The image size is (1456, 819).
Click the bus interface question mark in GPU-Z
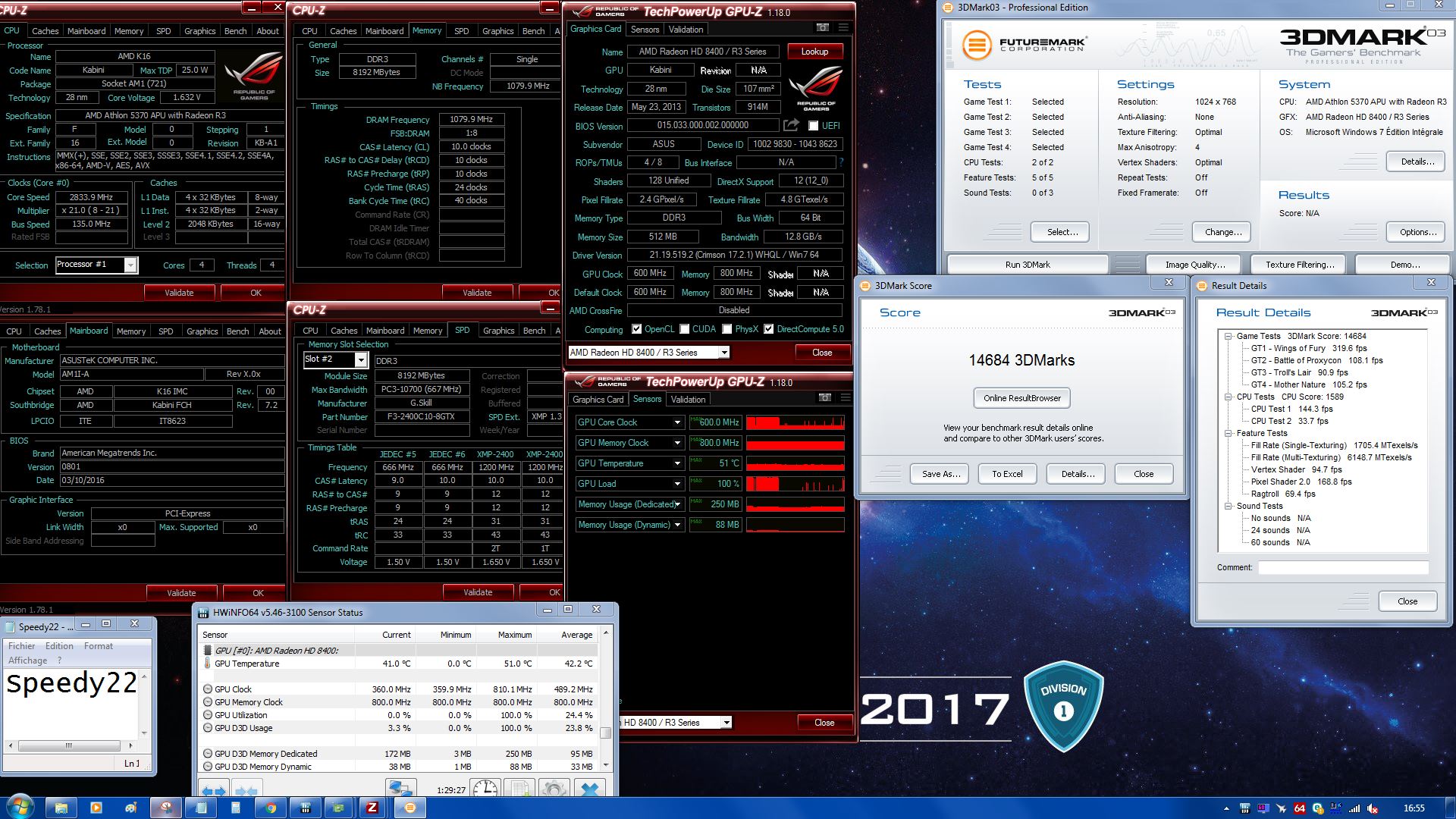click(841, 162)
